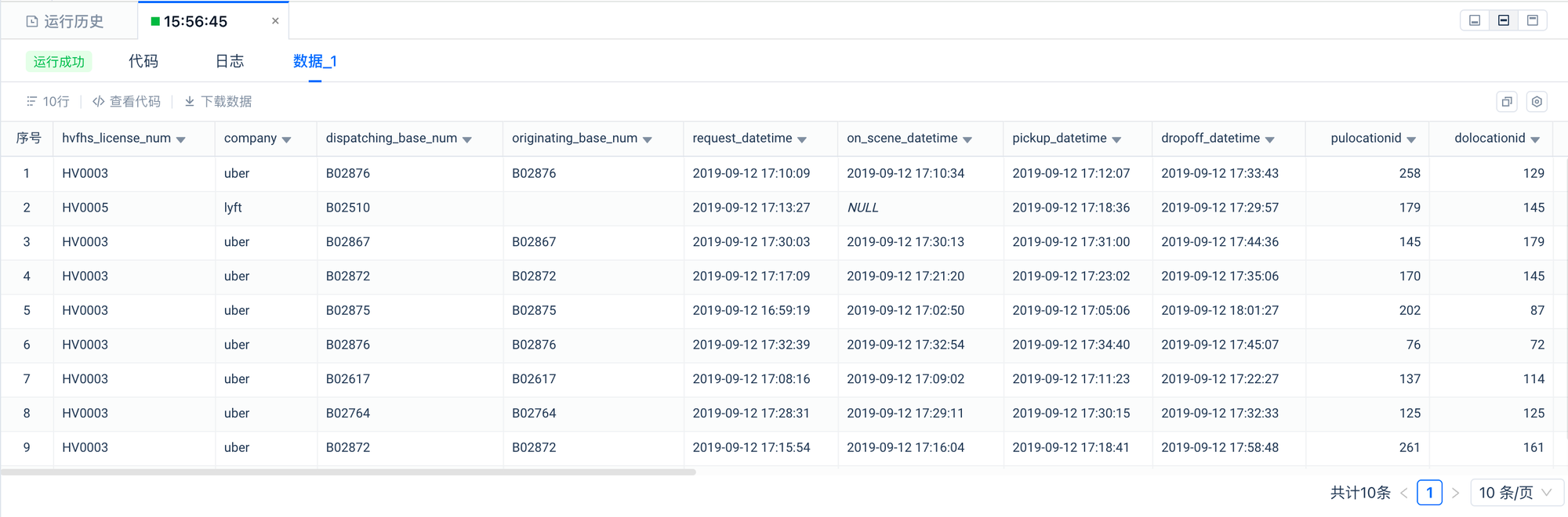Expand the pulocationid column dropdown
Screen dimensions: 1568x517
1411,139
